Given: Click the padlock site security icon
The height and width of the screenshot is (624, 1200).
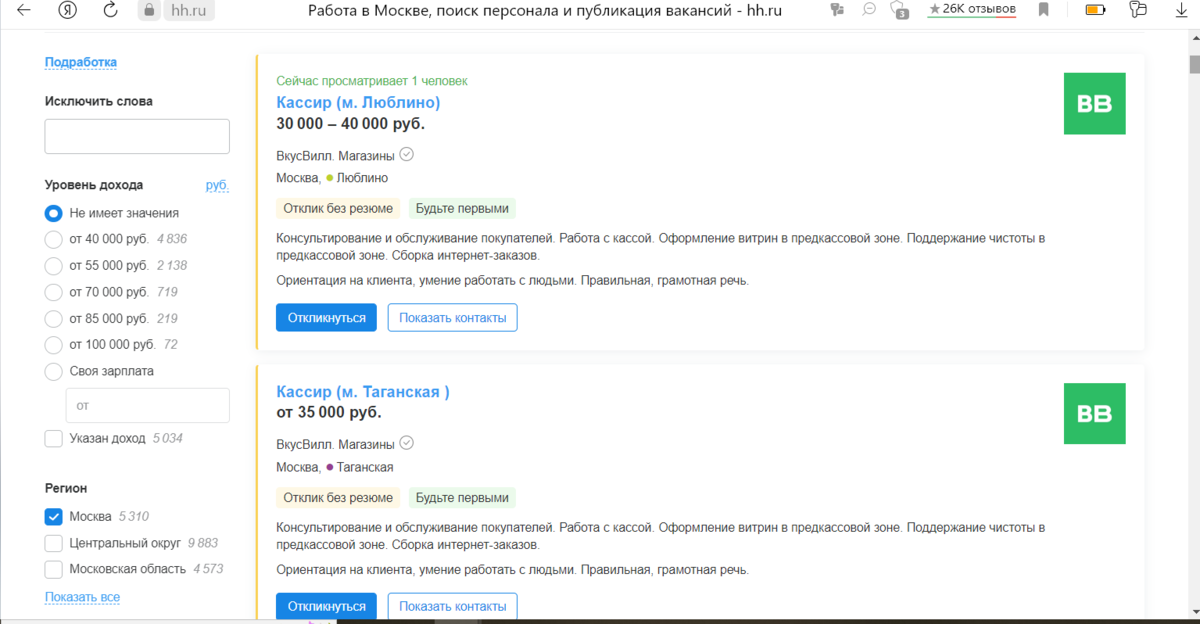Looking at the screenshot, I should coord(150,11).
